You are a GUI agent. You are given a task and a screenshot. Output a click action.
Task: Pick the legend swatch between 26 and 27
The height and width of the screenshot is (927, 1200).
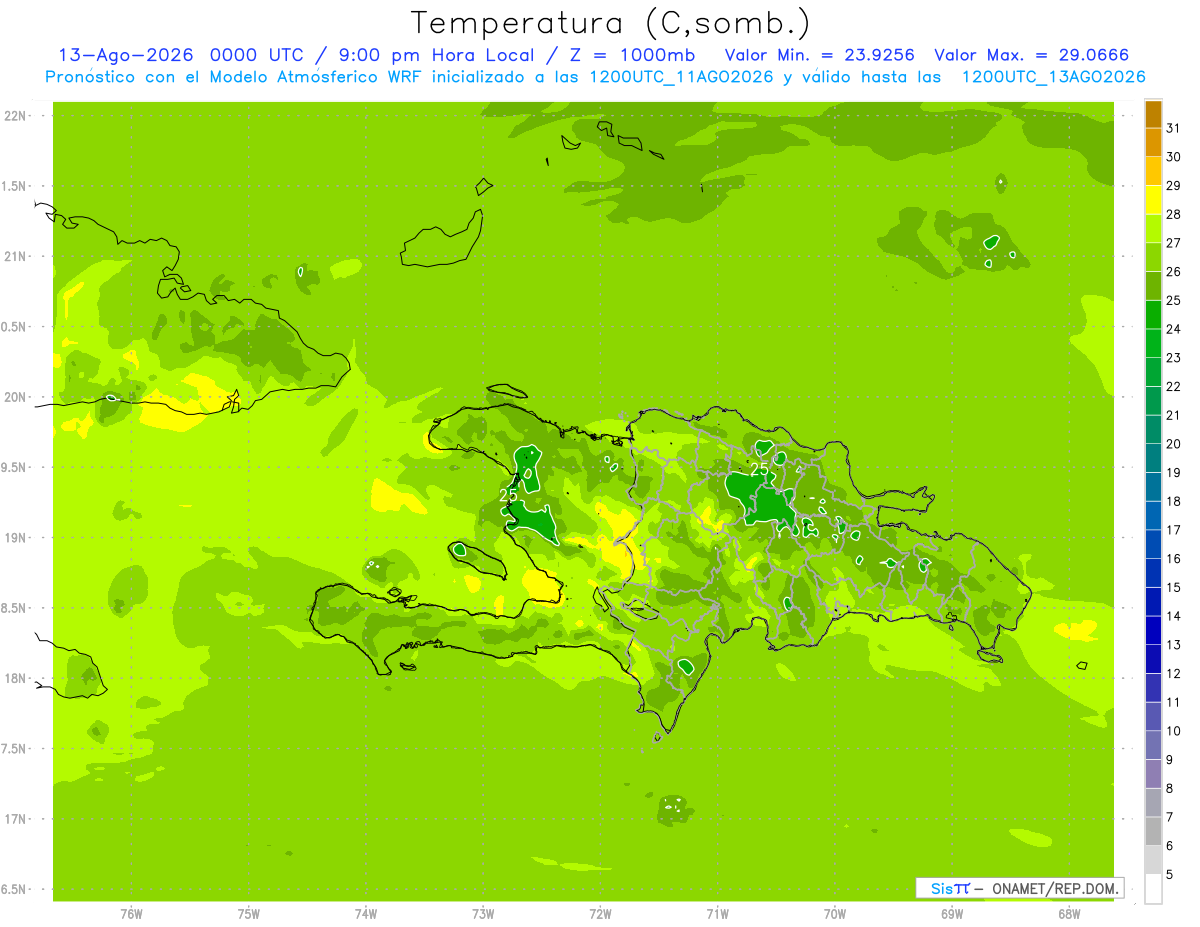pos(1153,257)
